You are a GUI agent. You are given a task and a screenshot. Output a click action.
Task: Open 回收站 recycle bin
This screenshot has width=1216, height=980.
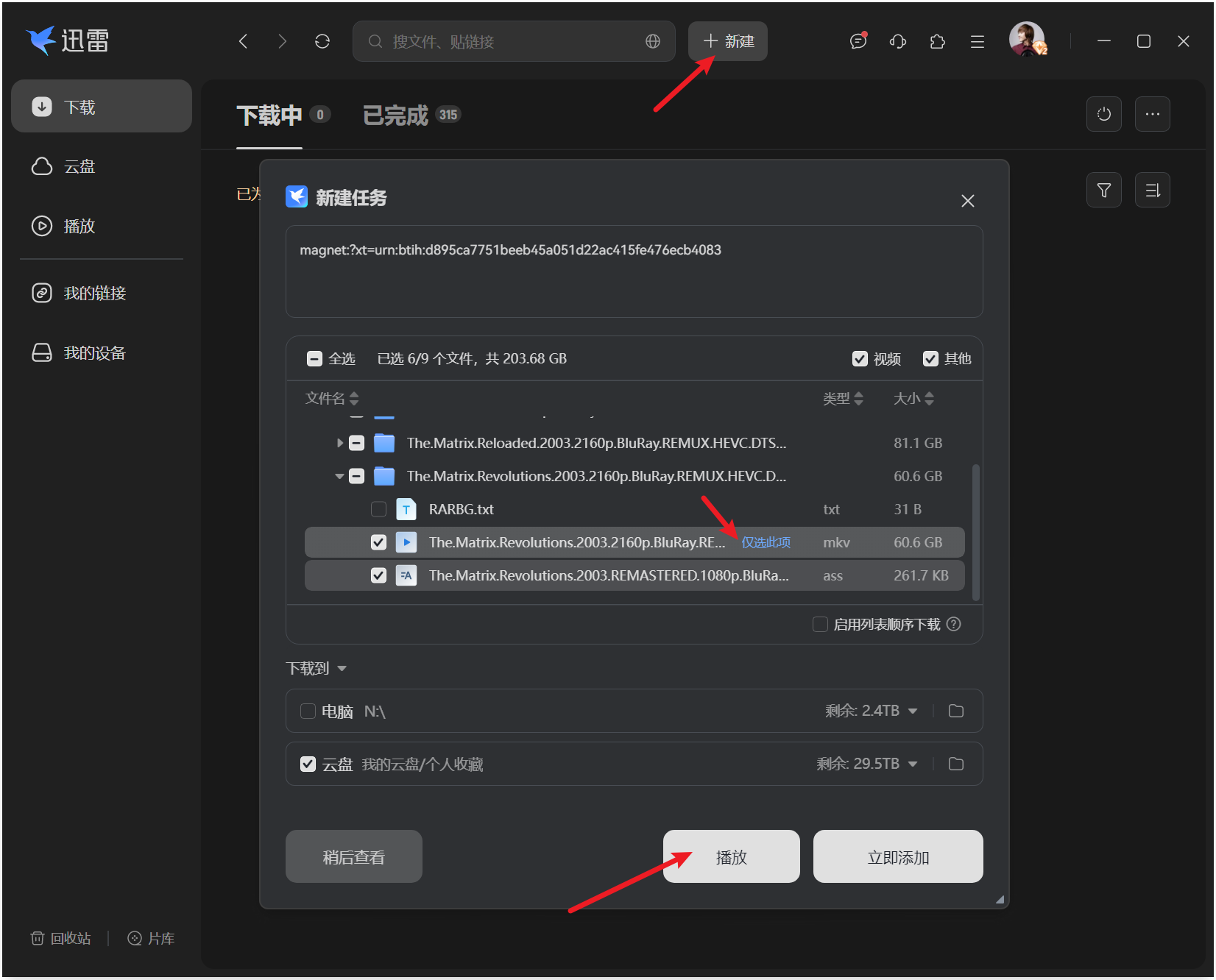(60, 938)
